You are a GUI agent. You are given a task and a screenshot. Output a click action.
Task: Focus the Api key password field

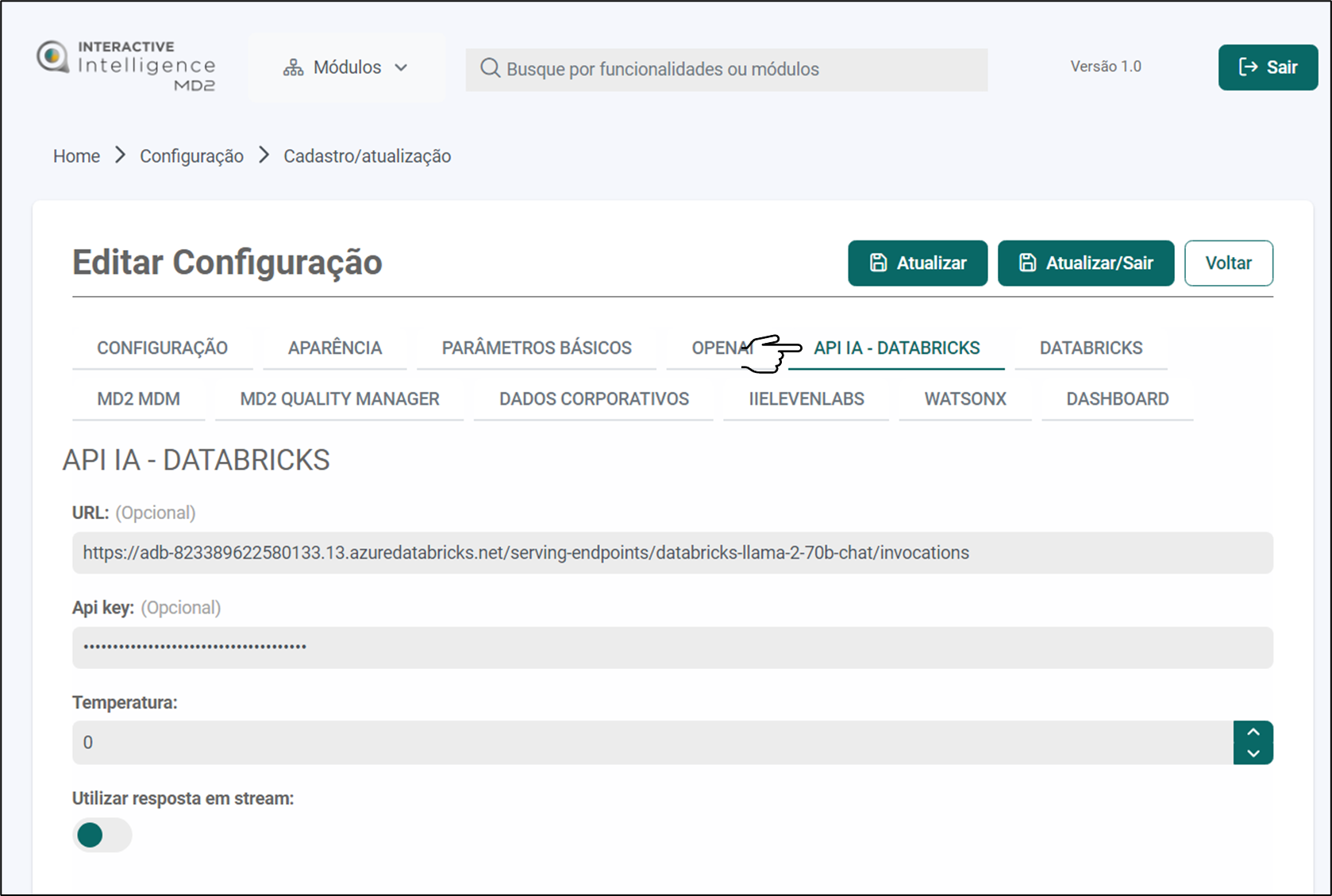coord(672,648)
